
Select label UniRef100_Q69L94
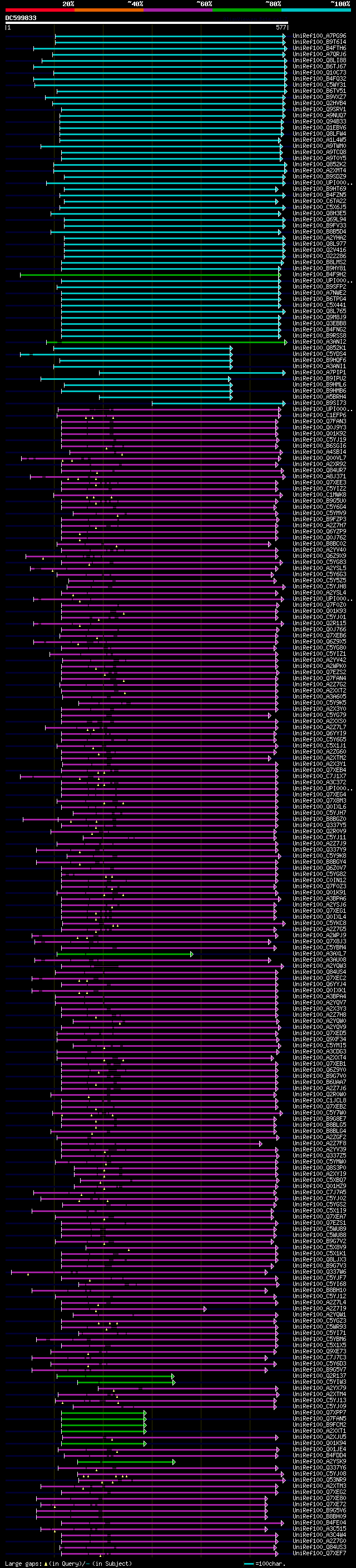[x=319, y=219]
